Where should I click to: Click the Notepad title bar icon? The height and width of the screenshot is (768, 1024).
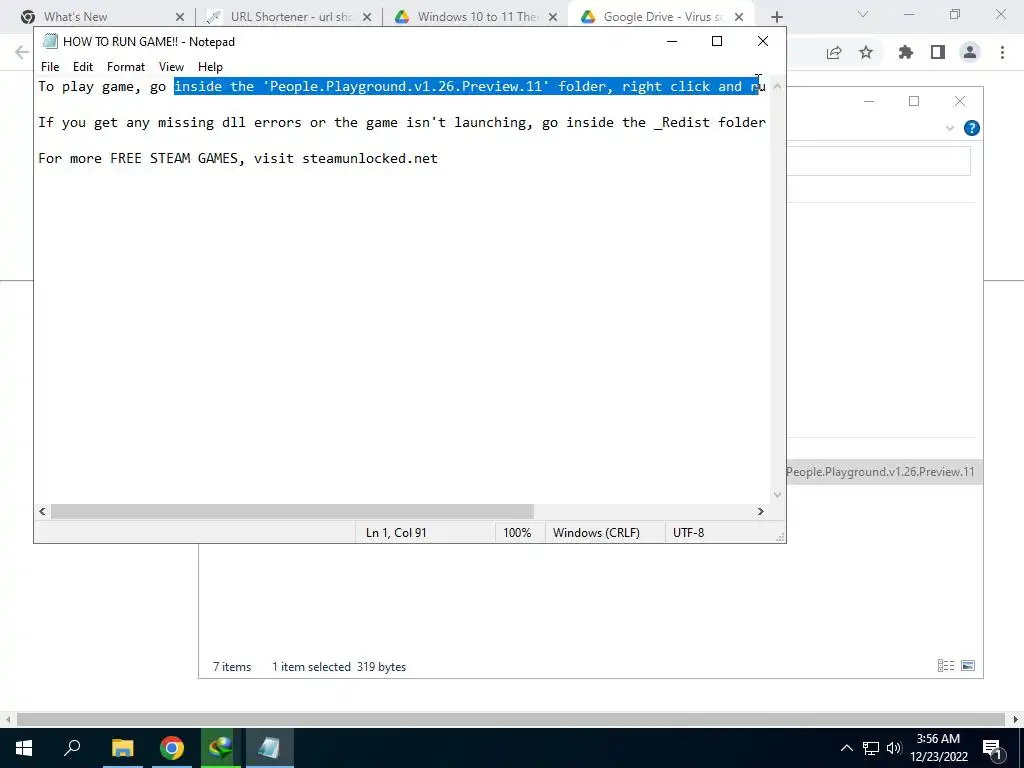tap(50, 41)
